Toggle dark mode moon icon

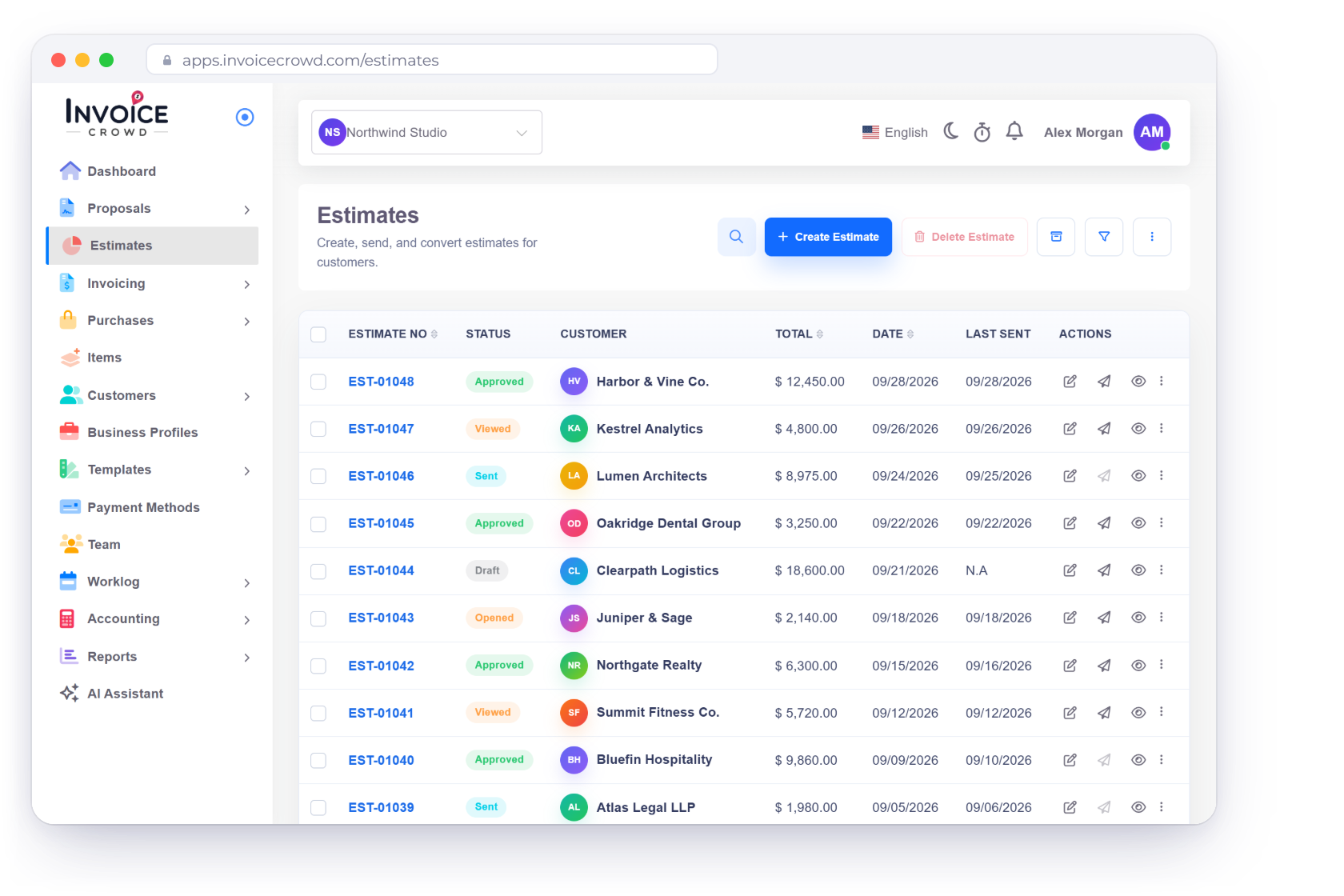point(951,131)
